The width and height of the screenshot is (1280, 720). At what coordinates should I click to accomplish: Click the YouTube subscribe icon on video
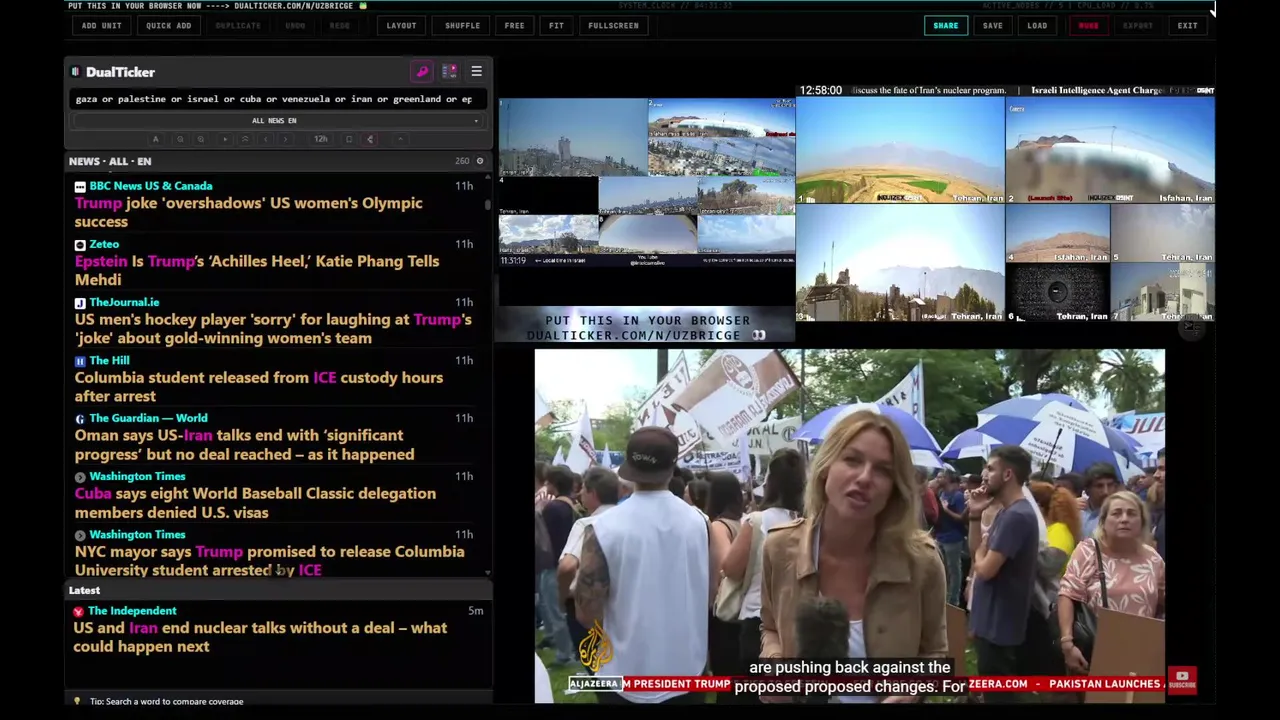(1182, 680)
